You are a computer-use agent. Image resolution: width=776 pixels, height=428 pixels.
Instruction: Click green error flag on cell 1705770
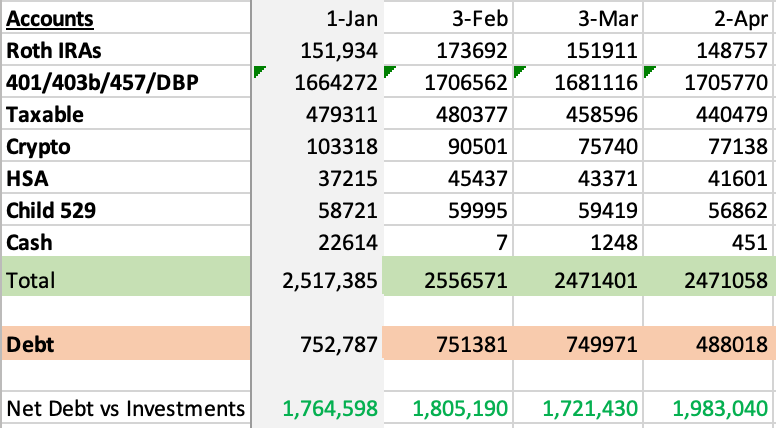click(x=649, y=69)
